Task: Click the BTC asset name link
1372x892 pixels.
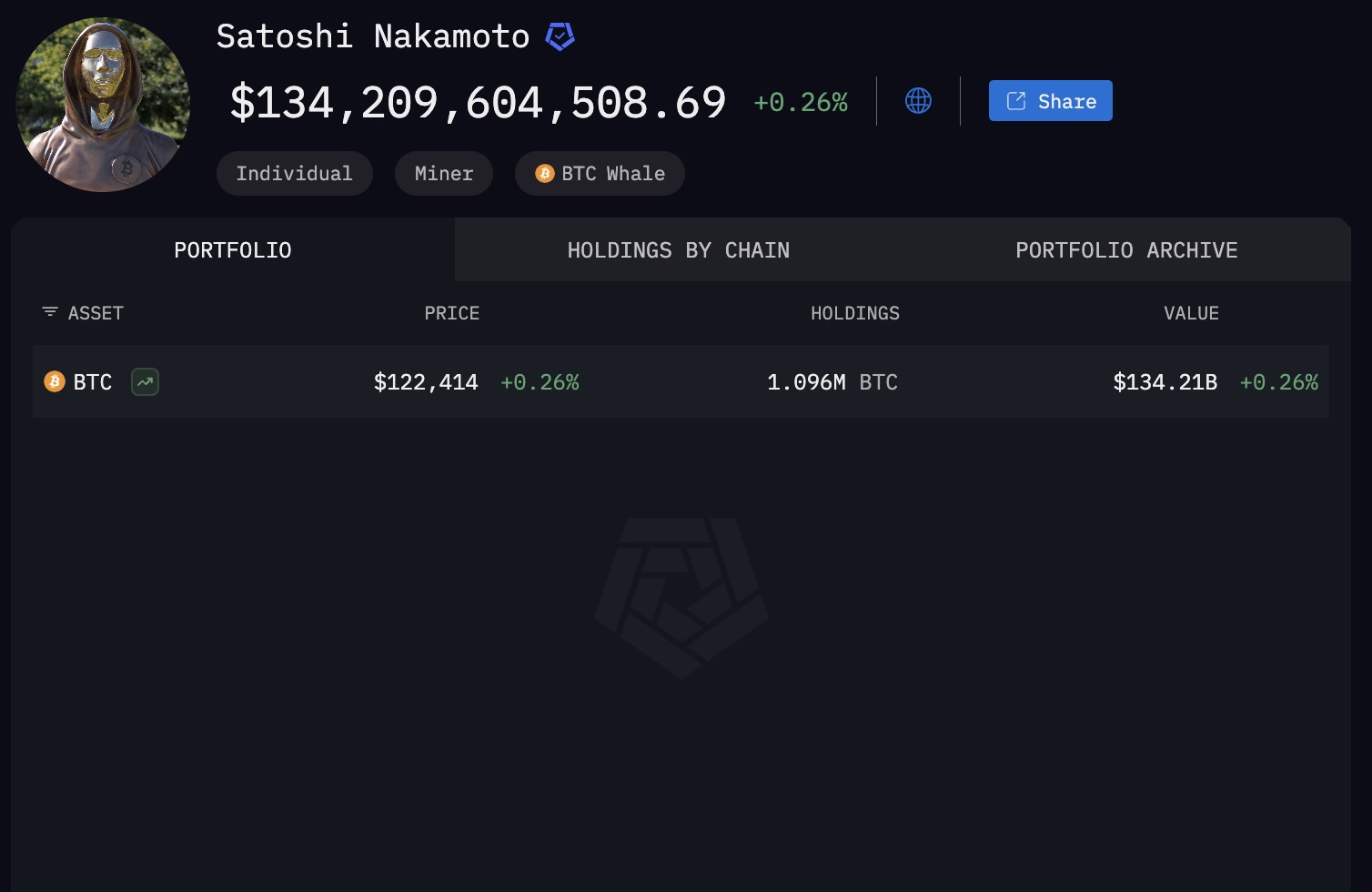Action: 93,382
